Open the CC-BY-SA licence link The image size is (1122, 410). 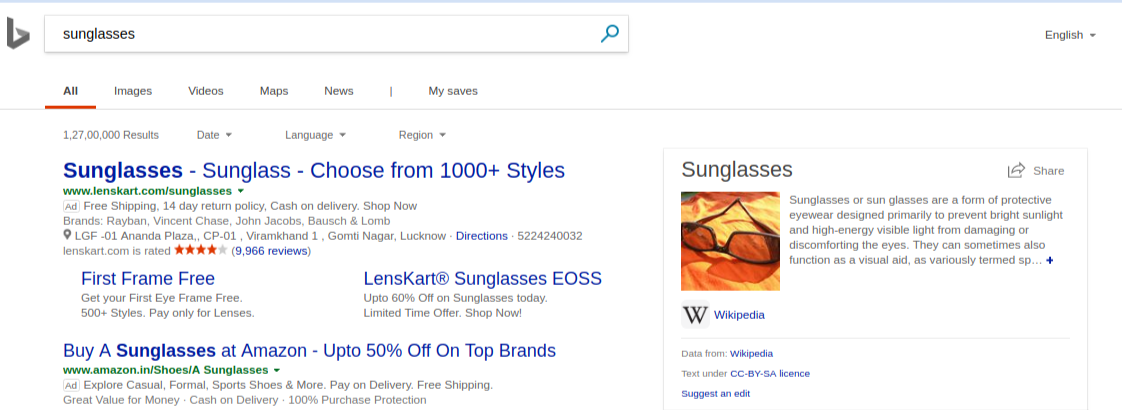[770, 374]
